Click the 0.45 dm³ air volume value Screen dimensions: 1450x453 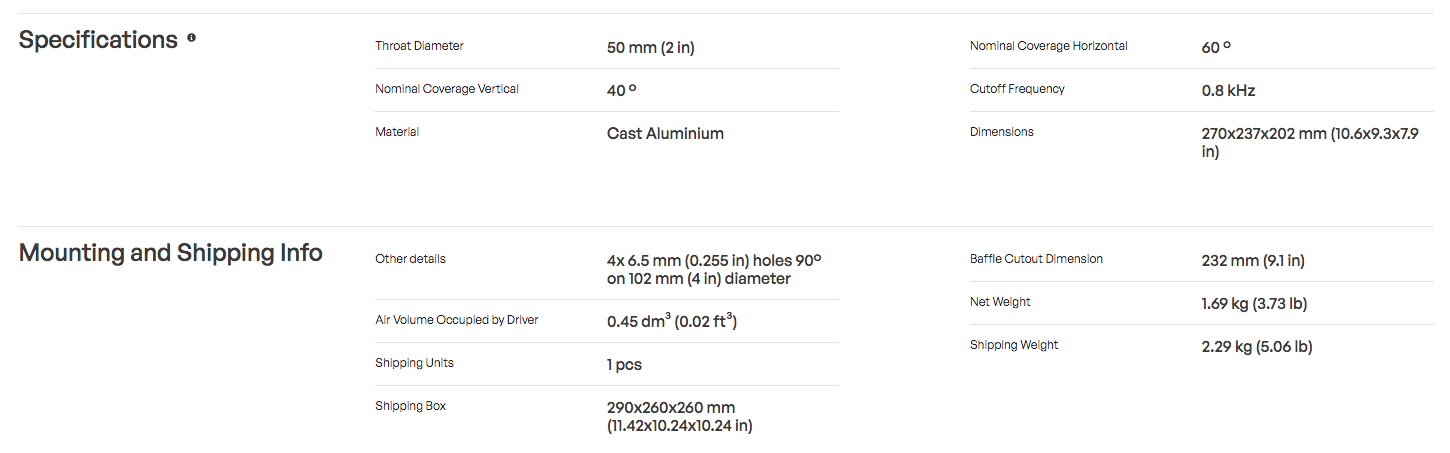(672, 321)
